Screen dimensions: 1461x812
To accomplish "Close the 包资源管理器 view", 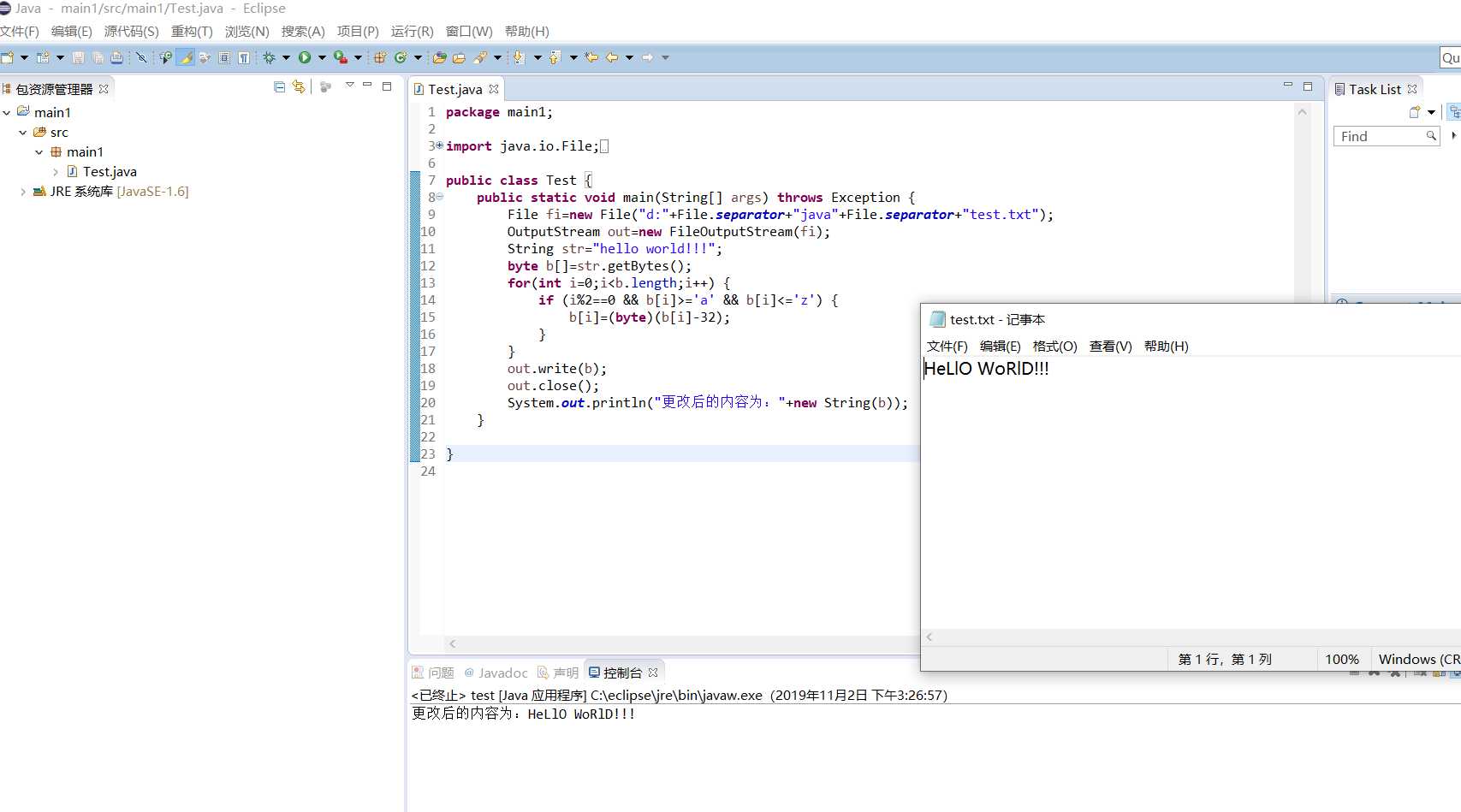I will [x=104, y=89].
